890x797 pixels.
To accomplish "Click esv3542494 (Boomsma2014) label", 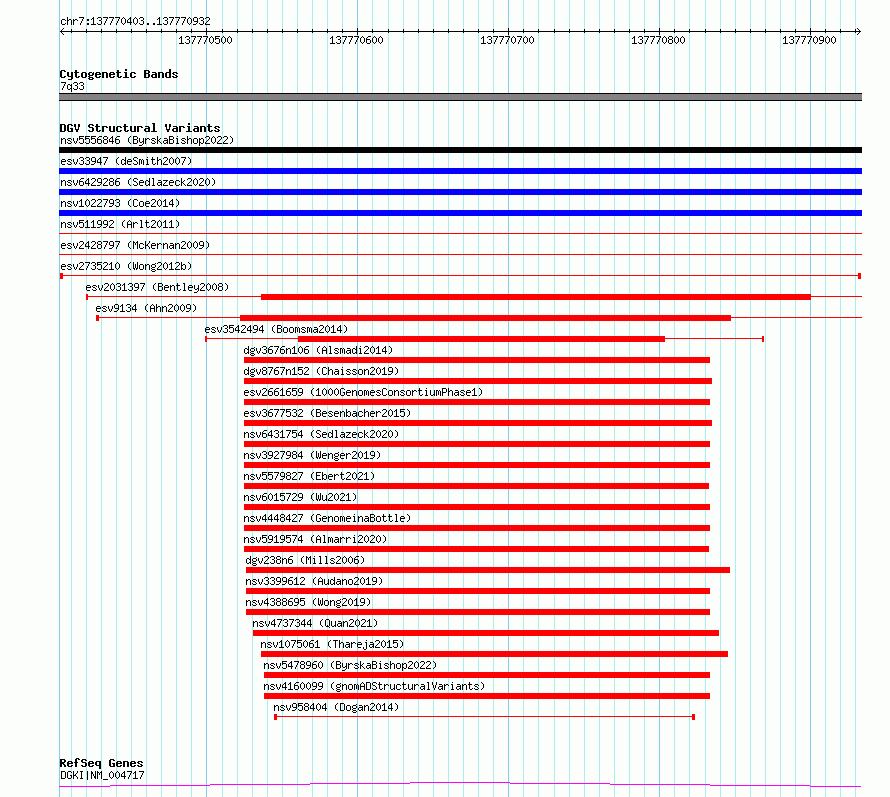I will pos(276,329).
